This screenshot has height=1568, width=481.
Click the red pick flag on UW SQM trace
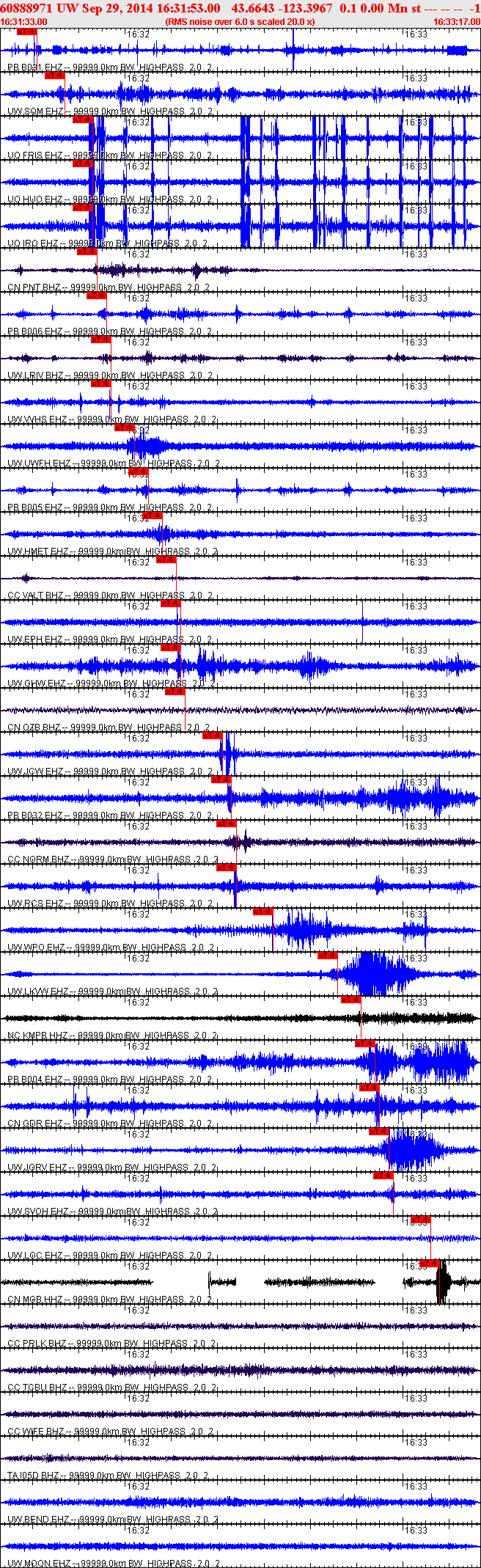tap(55, 76)
